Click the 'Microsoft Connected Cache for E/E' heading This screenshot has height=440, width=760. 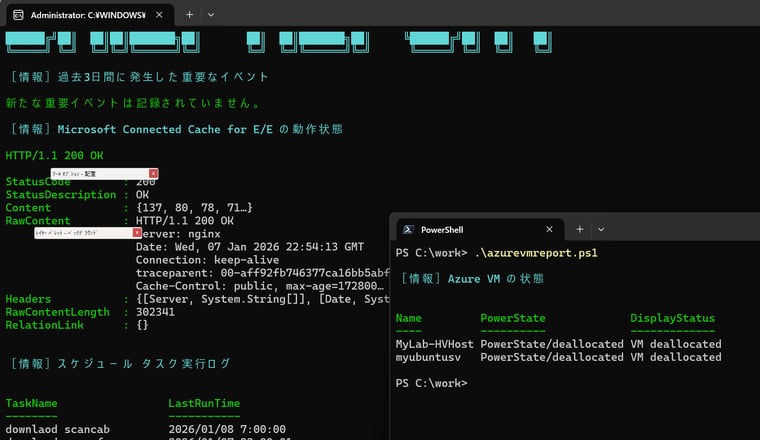pyautogui.click(x=165, y=129)
